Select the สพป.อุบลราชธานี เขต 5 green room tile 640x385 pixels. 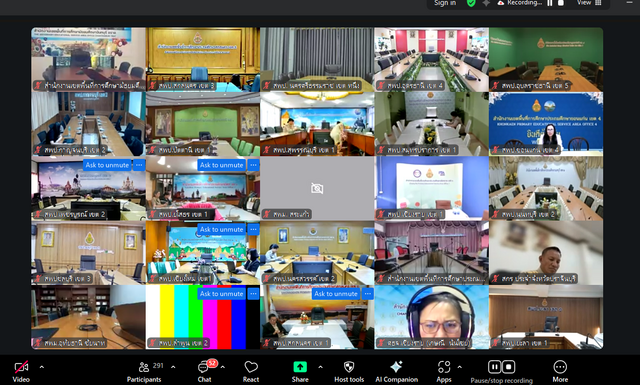[546, 60]
